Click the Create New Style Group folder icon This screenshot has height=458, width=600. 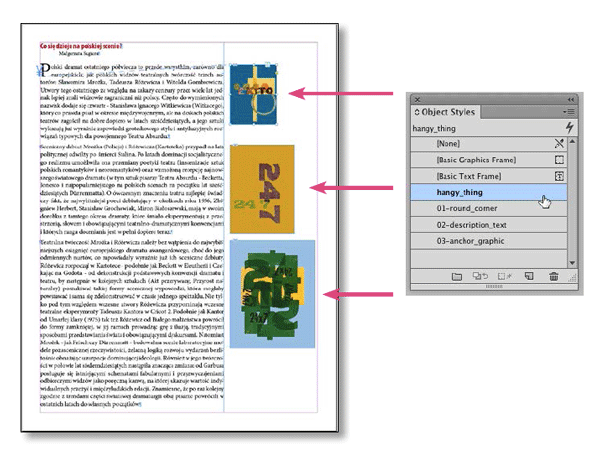pyautogui.click(x=457, y=276)
